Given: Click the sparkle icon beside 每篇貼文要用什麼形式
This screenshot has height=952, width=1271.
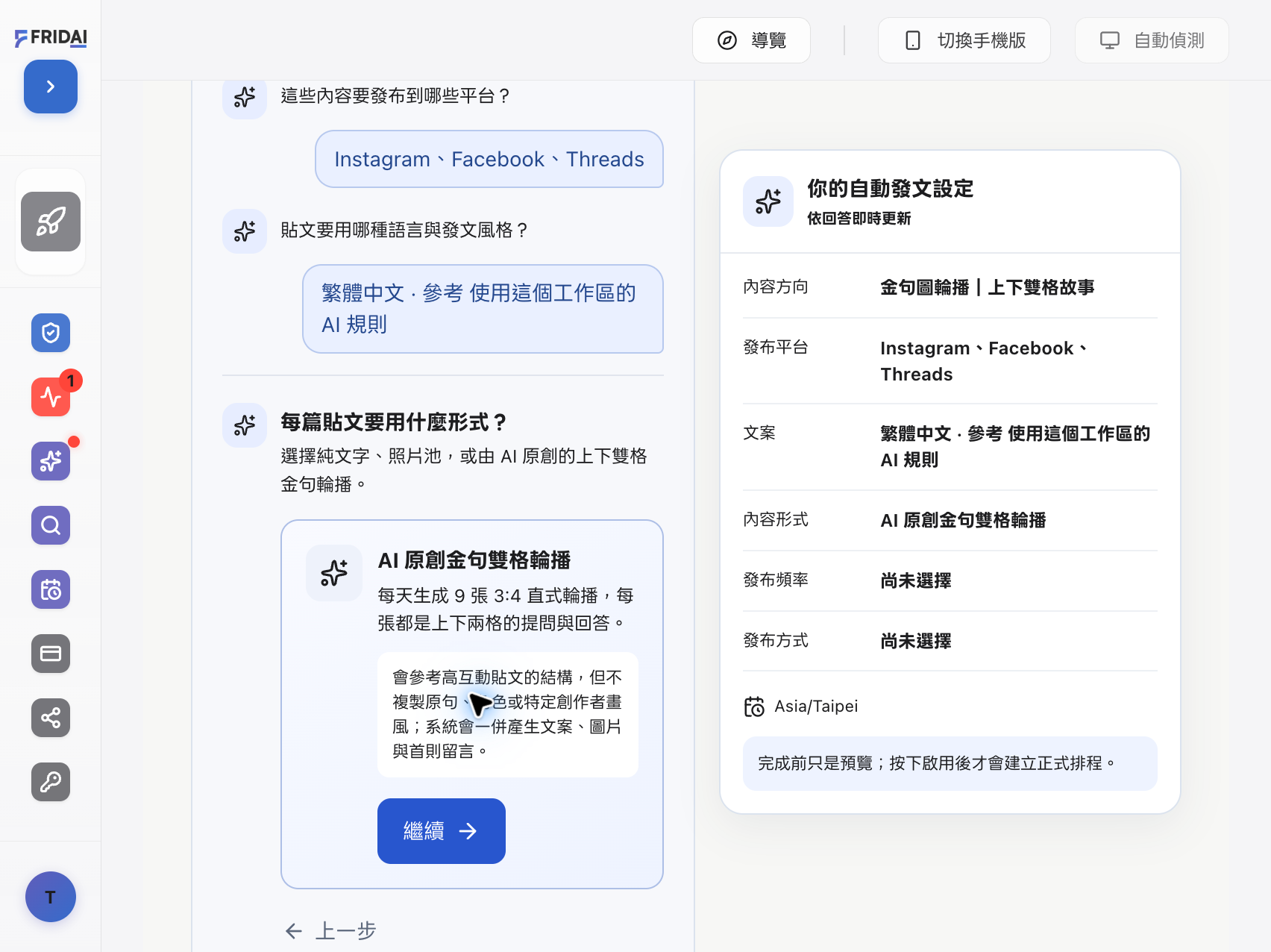Looking at the screenshot, I should pyautogui.click(x=245, y=425).
